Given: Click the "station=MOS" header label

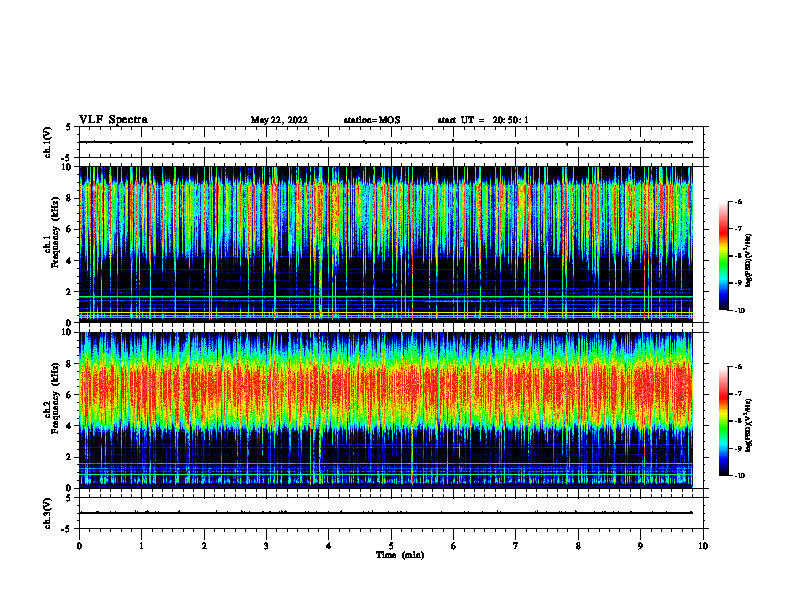Looking at the screenshot, I should pyautogui.click(x=372, y=120).
